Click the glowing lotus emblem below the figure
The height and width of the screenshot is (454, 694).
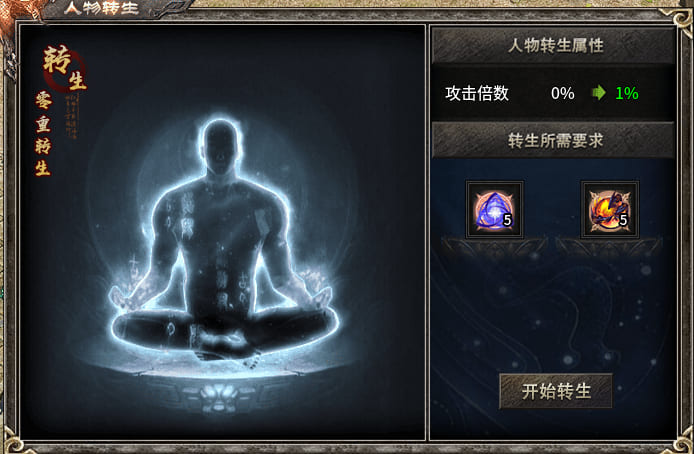coord(220,395)
